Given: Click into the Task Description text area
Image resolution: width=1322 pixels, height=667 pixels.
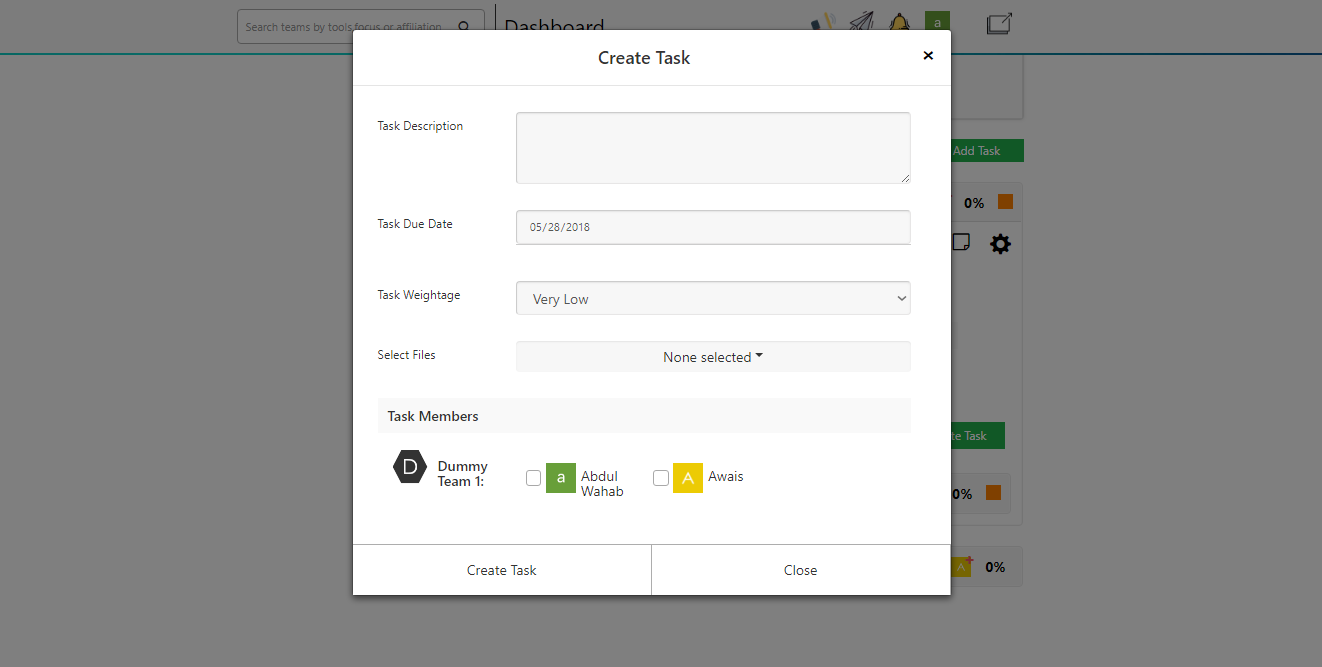Looking at the screenshot, I should click(713, 148).
